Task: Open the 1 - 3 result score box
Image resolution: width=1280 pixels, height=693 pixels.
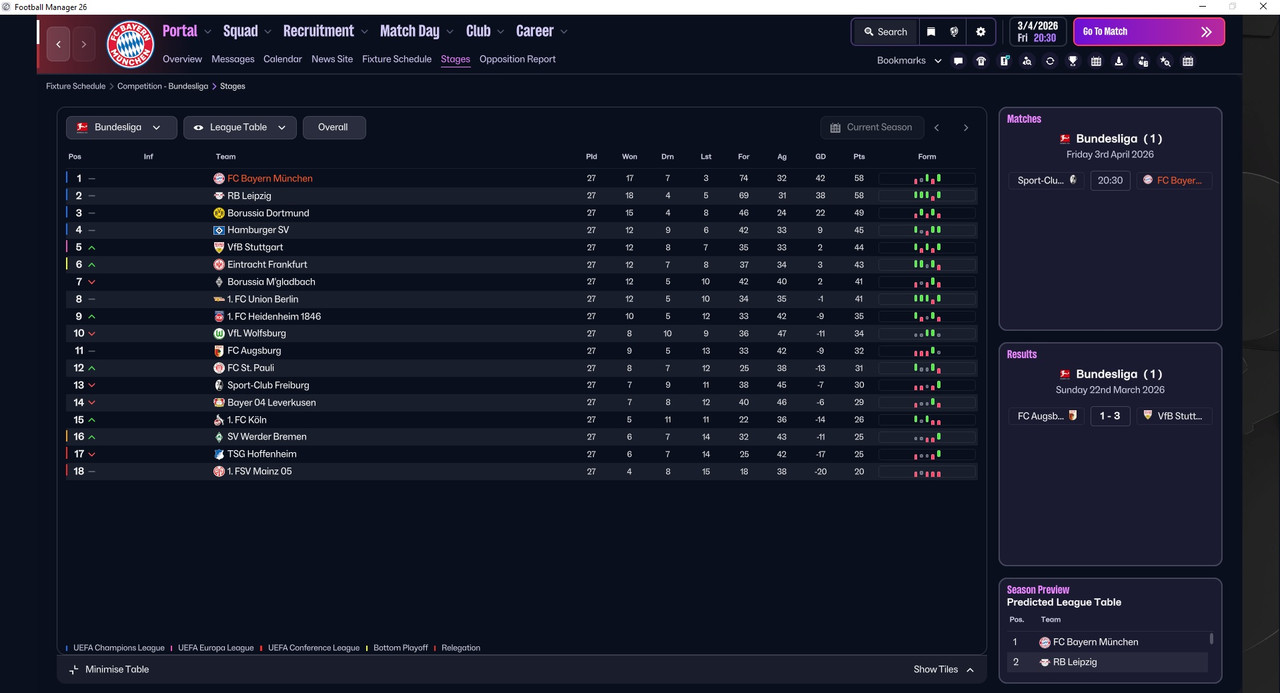Action: tap(1110, 416)
